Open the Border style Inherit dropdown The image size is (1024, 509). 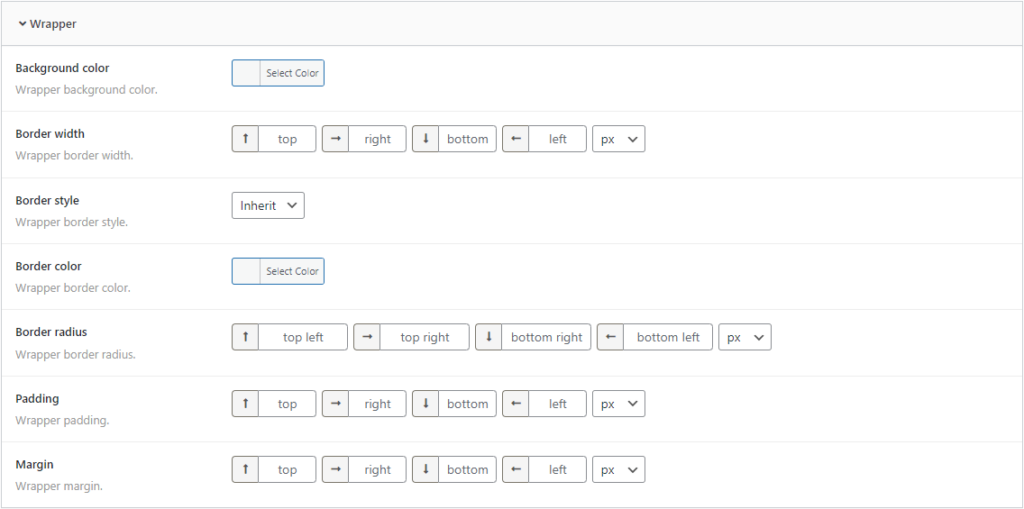[x=268, y=205]
